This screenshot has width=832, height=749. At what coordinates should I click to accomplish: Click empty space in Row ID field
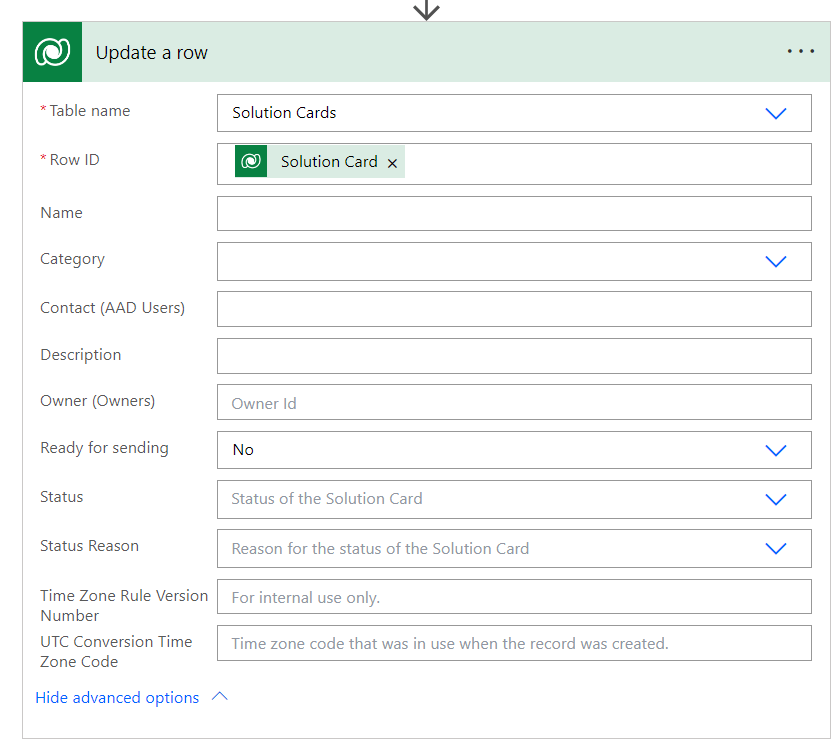tap(600, 163)
